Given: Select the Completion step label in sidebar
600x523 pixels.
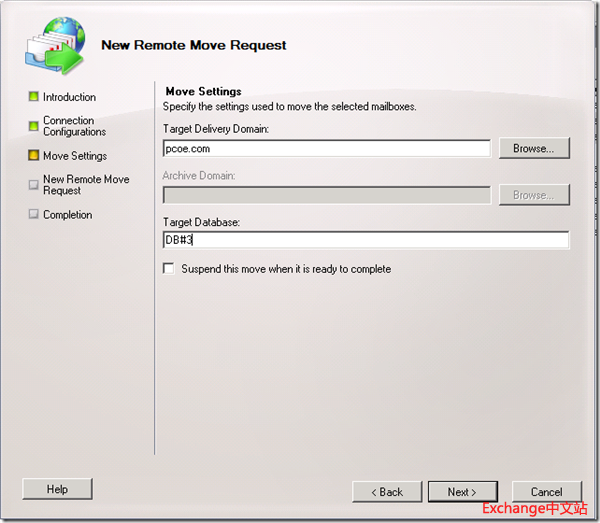Looking at the screenshot, I should tap(67, 215).
